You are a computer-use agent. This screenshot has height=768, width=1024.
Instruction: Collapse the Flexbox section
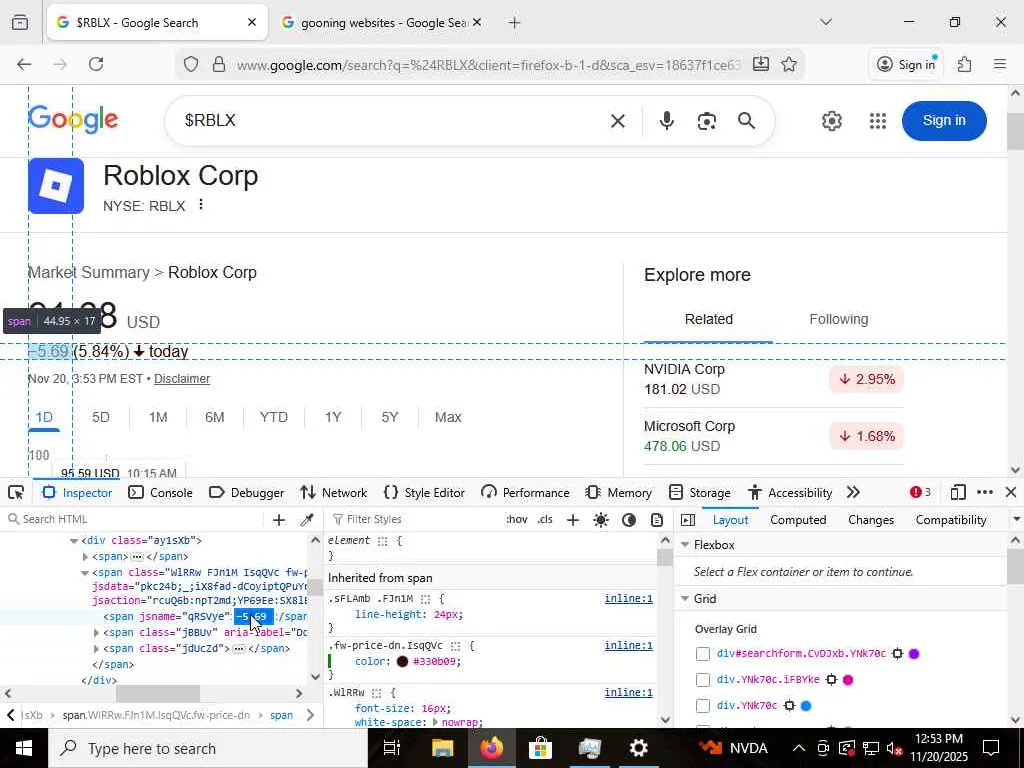(x=685, y=545)
